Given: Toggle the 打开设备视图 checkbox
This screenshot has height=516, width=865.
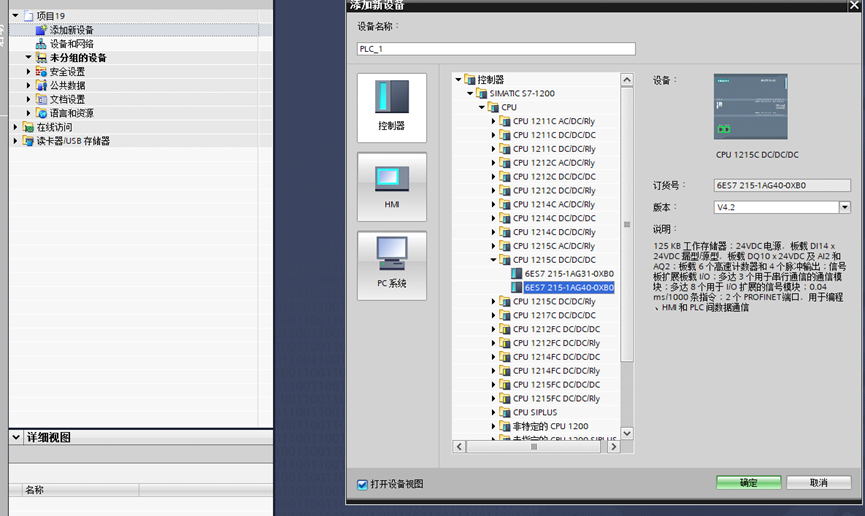Looking at the screenshot, I should pyautogui.click(x=362, y=485).
